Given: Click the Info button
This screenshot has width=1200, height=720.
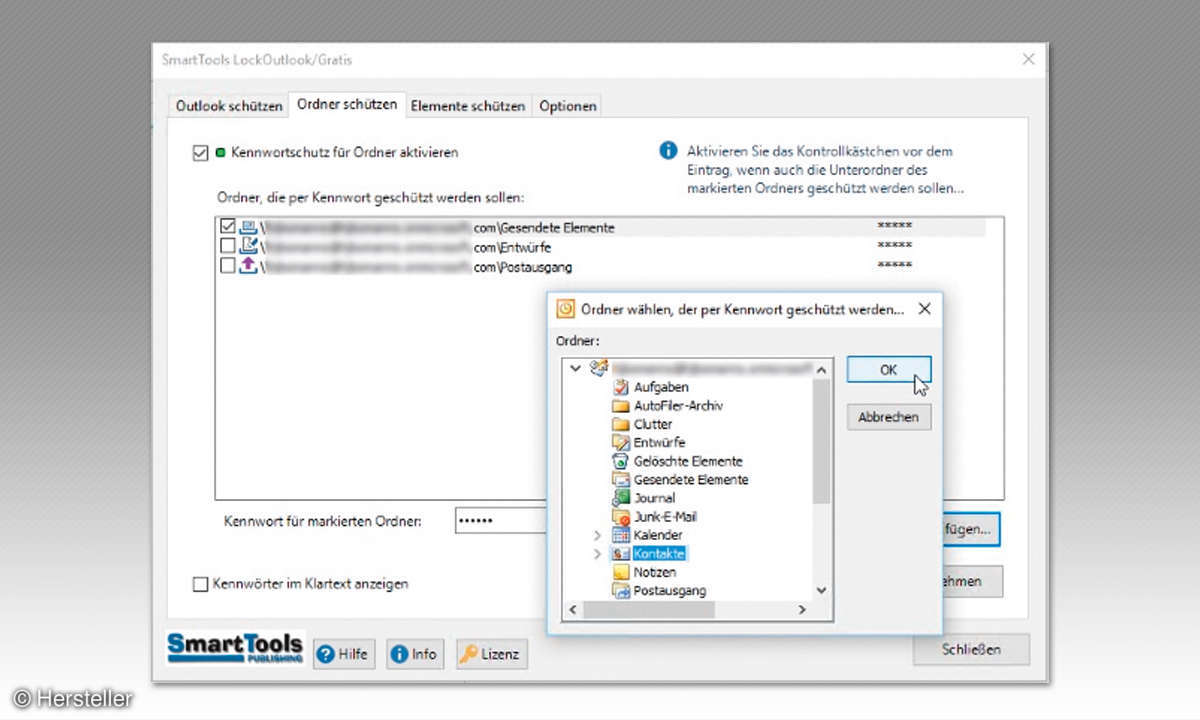Looking at the screenshot, I should (x=414, y=654).
